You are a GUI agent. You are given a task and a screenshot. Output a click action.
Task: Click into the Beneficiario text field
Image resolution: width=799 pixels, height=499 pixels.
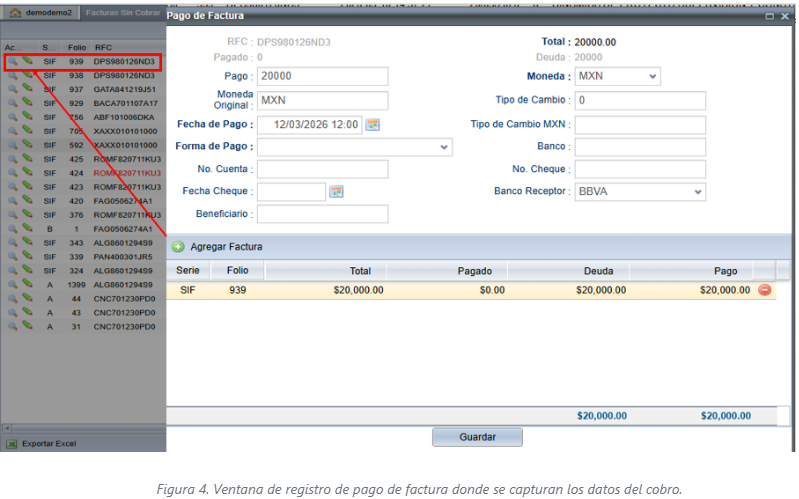click(322, 214)
